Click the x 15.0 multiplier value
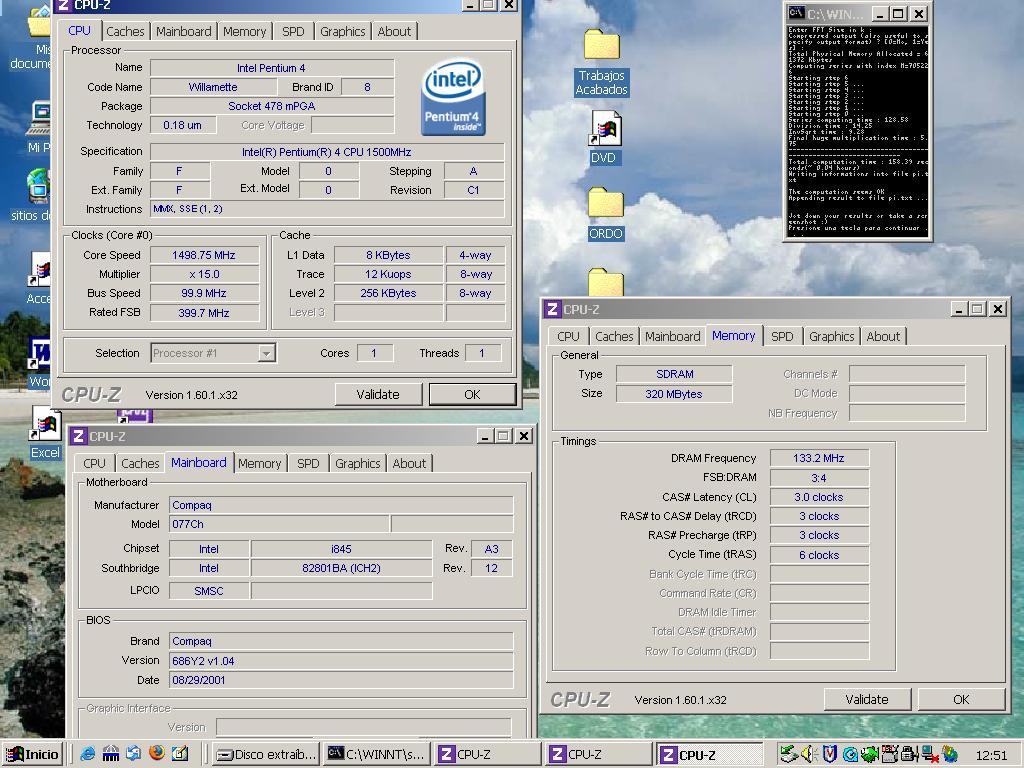The image size is (1024, 768). (204, 274)
